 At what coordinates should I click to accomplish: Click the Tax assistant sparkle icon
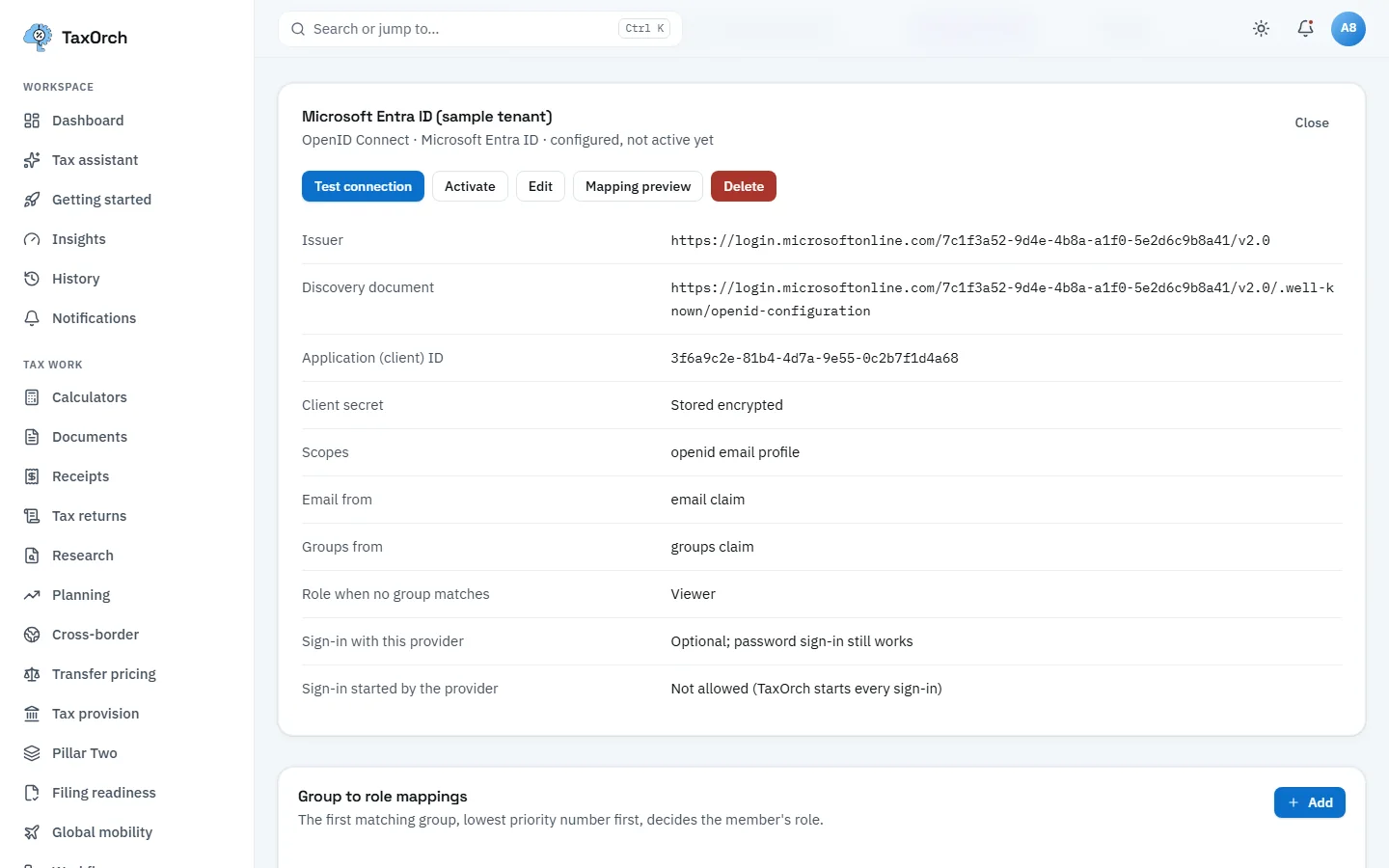click(x=32, y=160)
